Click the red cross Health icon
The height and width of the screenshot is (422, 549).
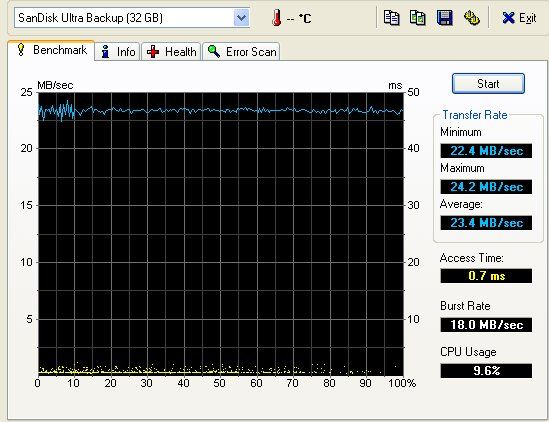pyautogui.click(x=153, y=52)
